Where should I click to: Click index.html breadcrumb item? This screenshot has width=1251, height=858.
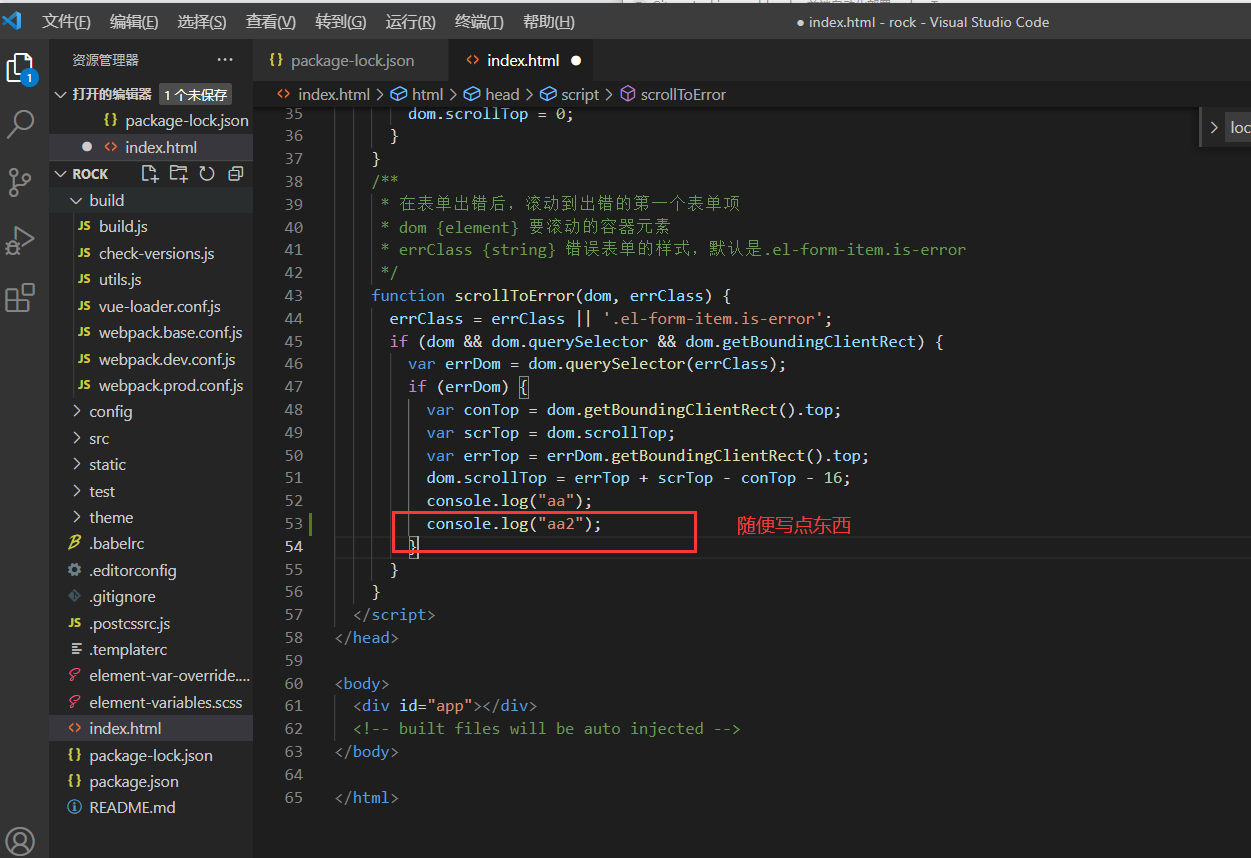(x=323, y=94)
